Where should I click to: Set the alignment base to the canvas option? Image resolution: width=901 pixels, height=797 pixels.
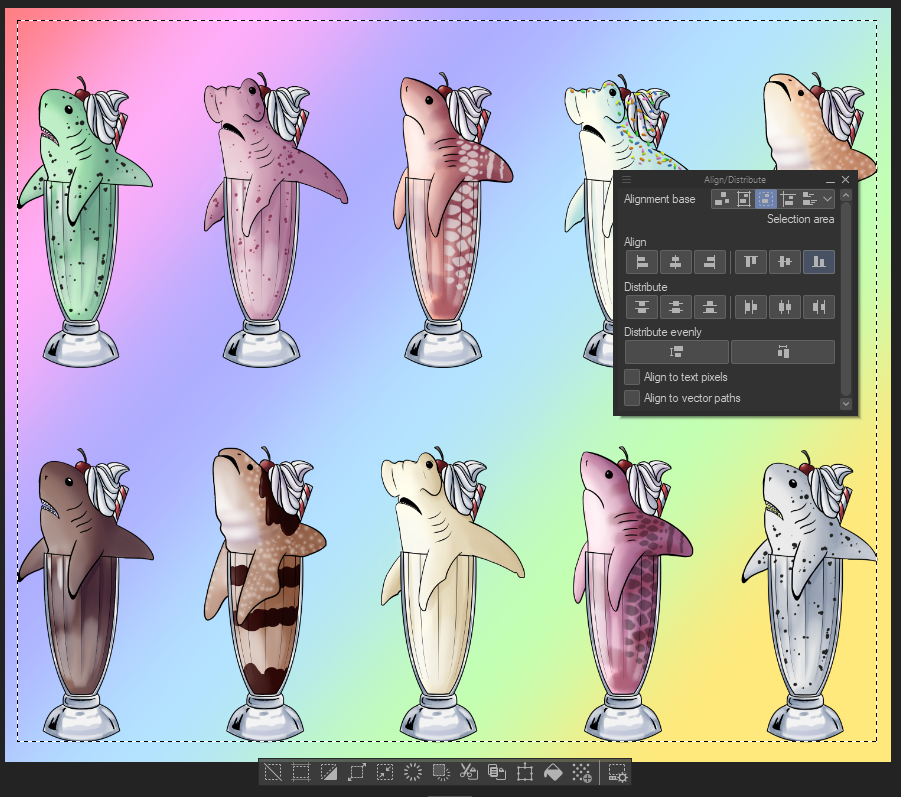(x=744, y=199)
